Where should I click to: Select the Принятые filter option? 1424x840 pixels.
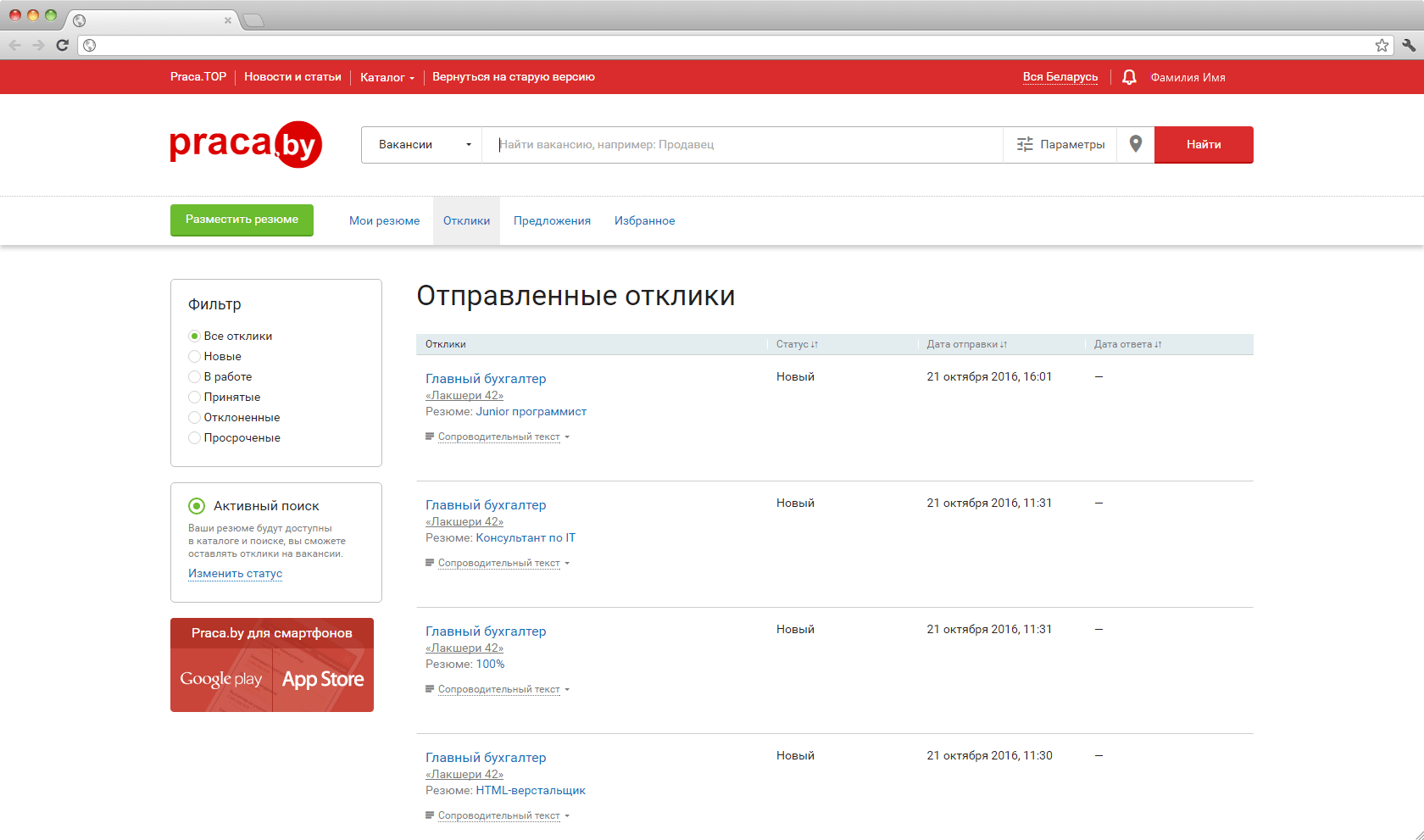(194, 398)
